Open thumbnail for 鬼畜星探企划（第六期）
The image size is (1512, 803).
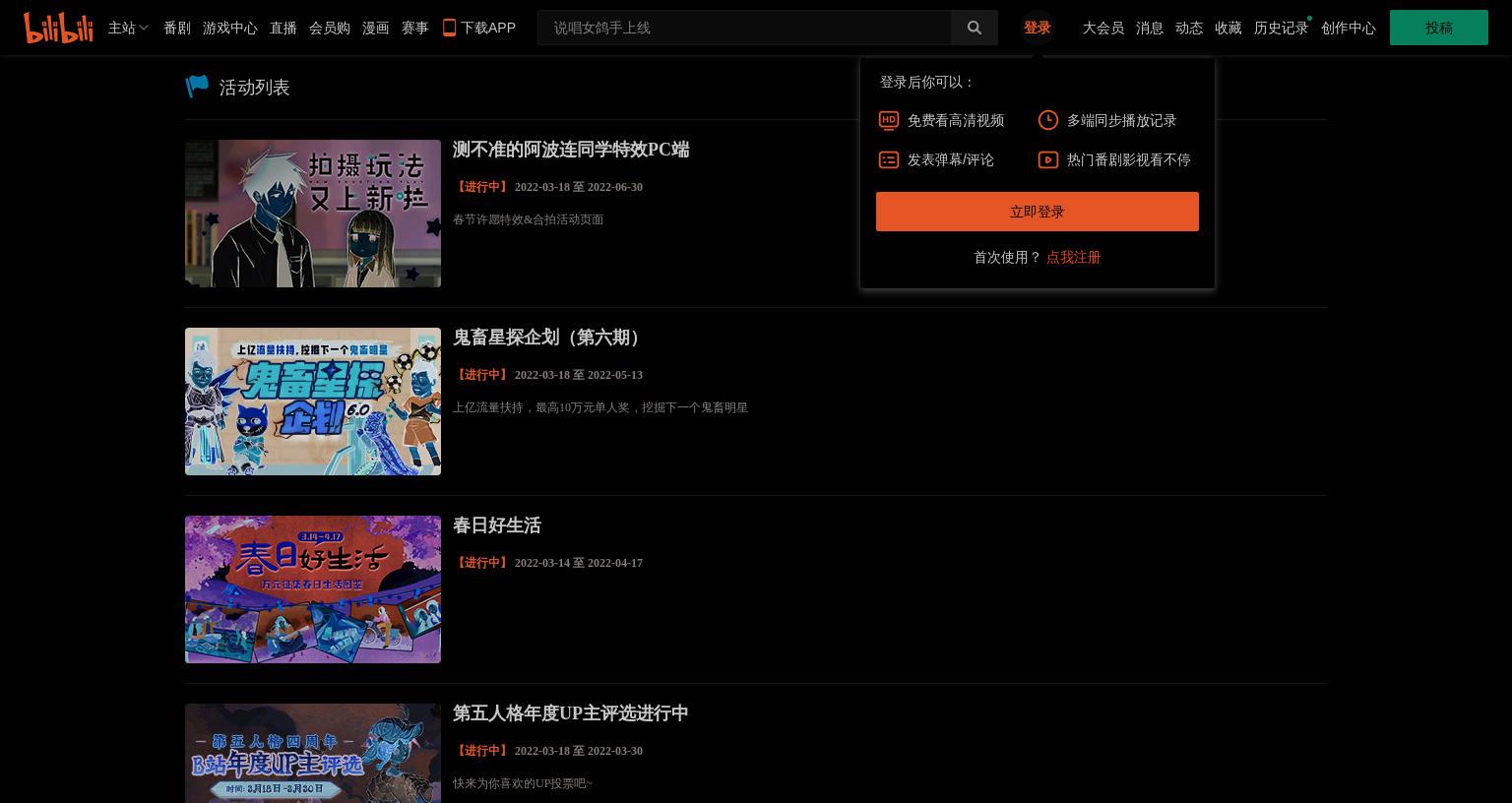pyautogui.click(x=313, y=401)
